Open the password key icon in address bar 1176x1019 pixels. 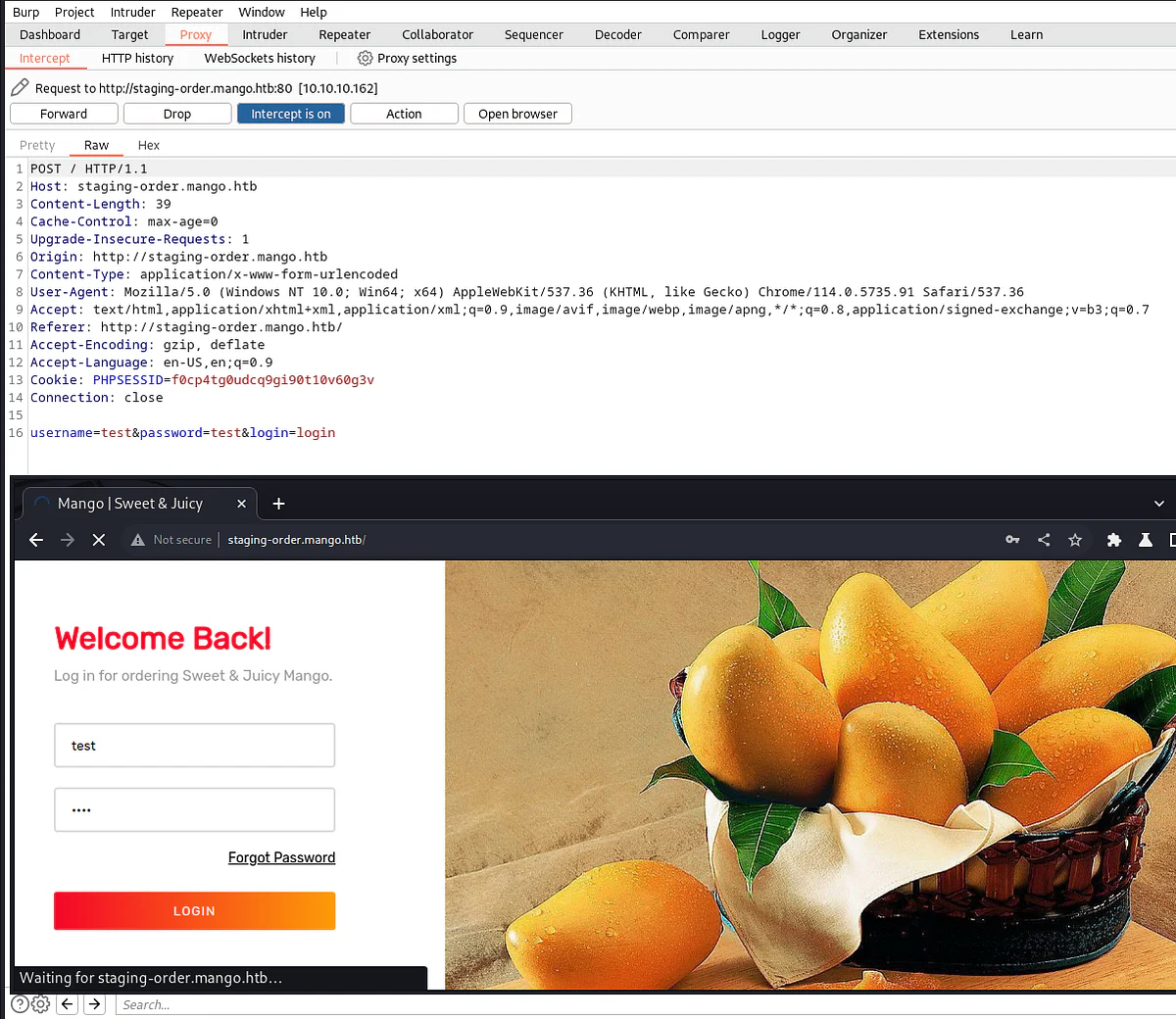tap(1012, 540)
